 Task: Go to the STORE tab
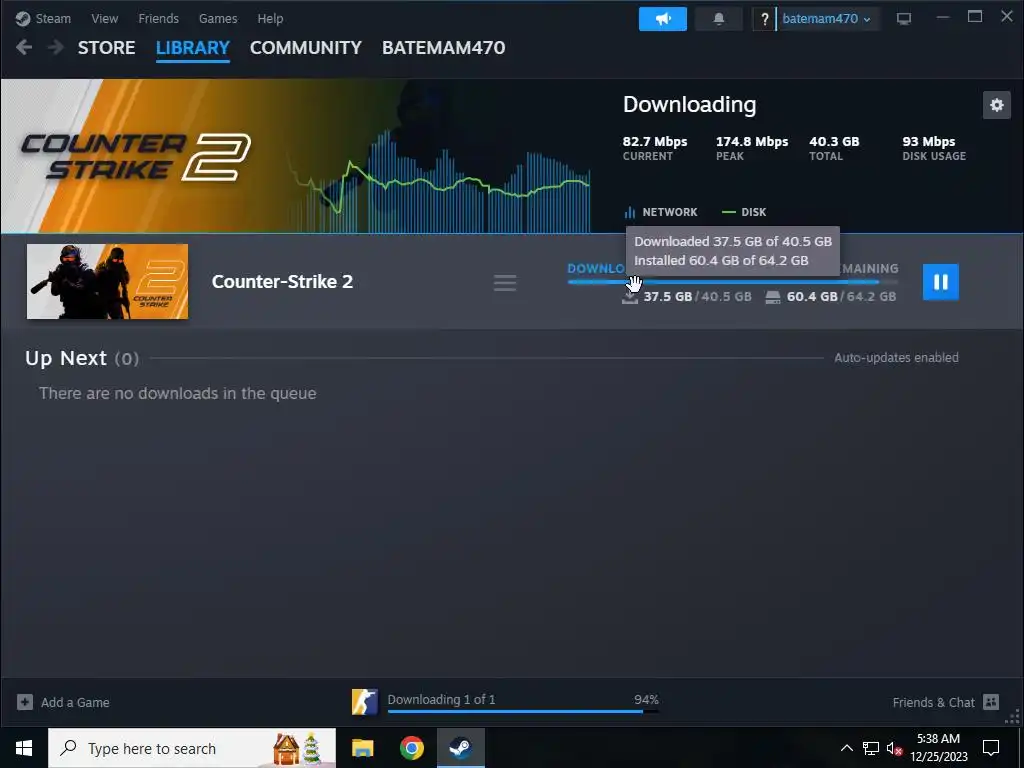click(106, 48)
